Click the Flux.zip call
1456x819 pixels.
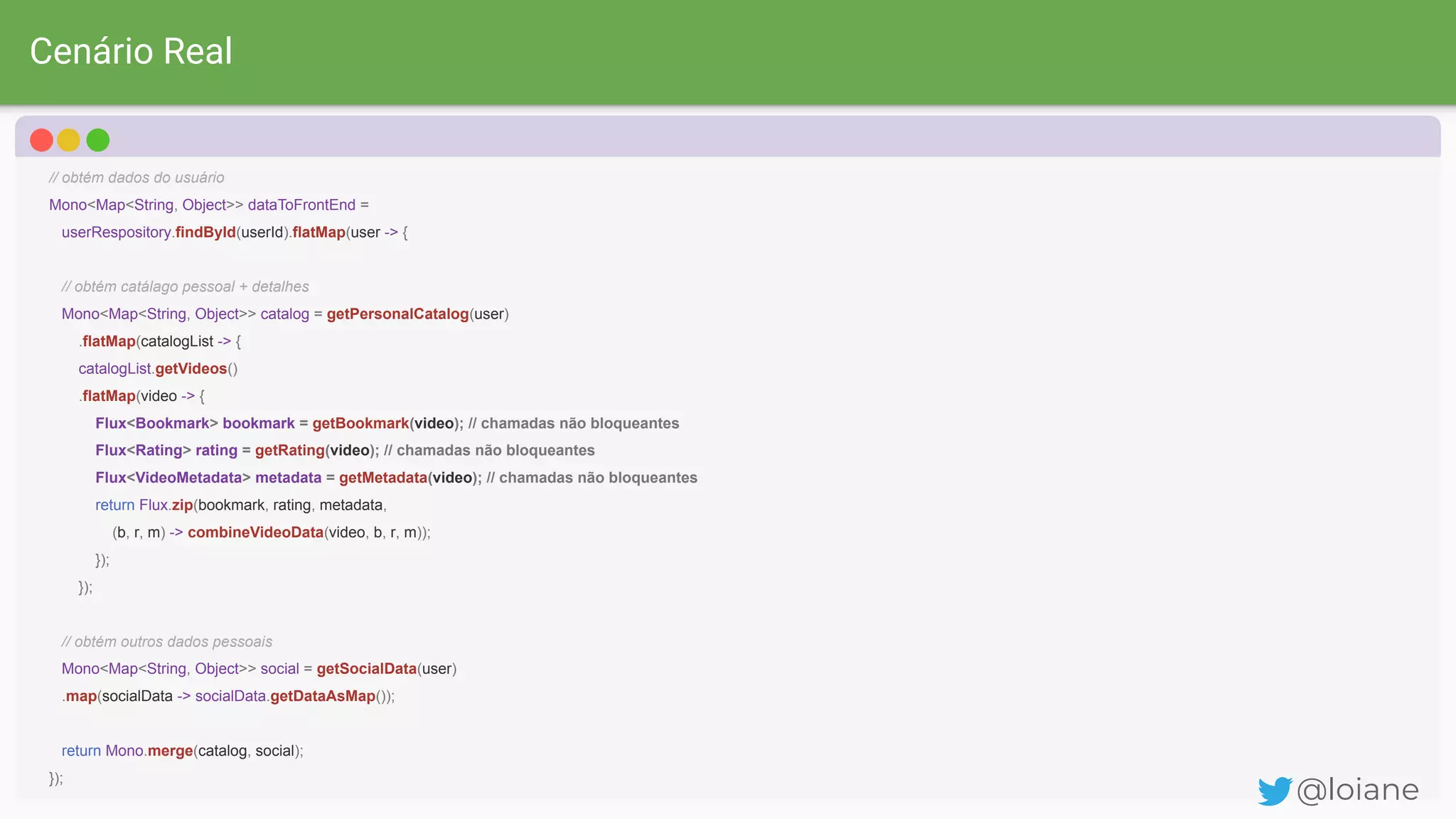point(166,505)
